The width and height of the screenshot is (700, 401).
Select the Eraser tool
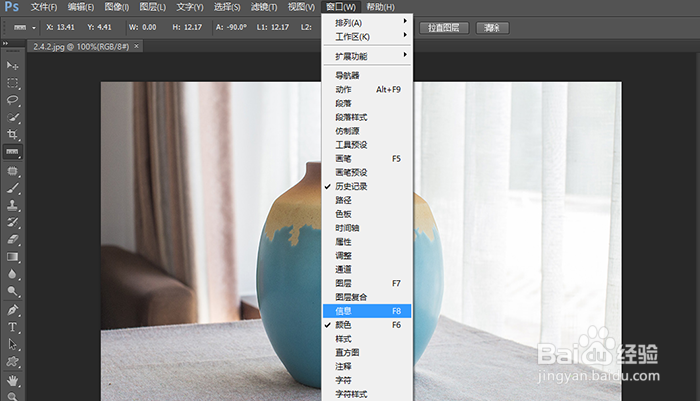click(x=12, y=240)
